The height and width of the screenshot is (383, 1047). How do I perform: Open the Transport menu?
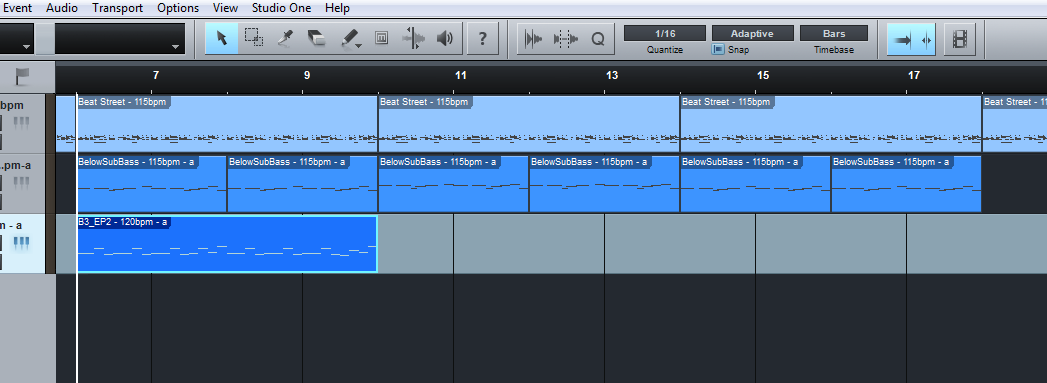(x=118, y=8)
